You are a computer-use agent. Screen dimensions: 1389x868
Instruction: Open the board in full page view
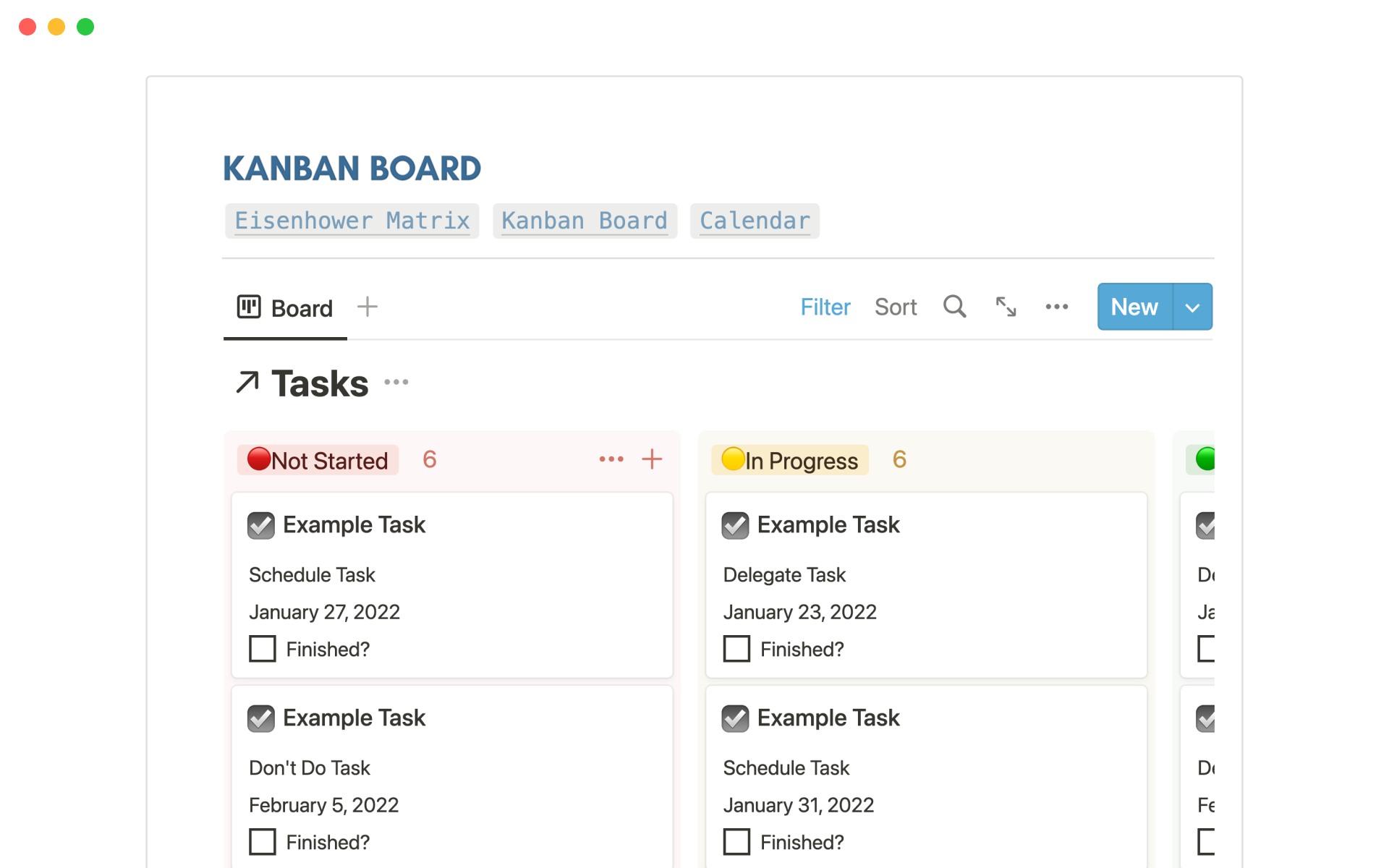[x=1006, y=307]
